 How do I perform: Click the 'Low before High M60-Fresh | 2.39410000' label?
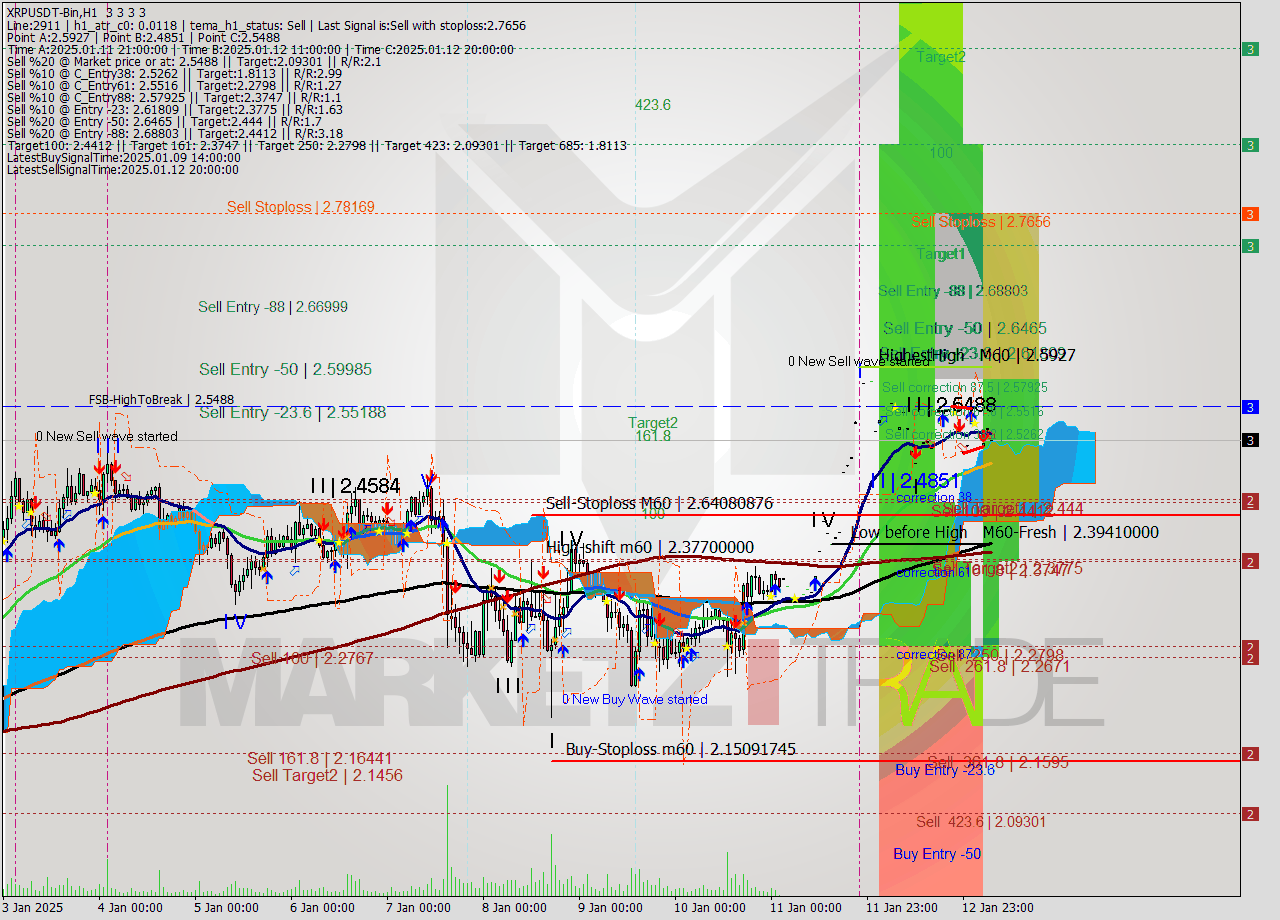(1004, 532)
